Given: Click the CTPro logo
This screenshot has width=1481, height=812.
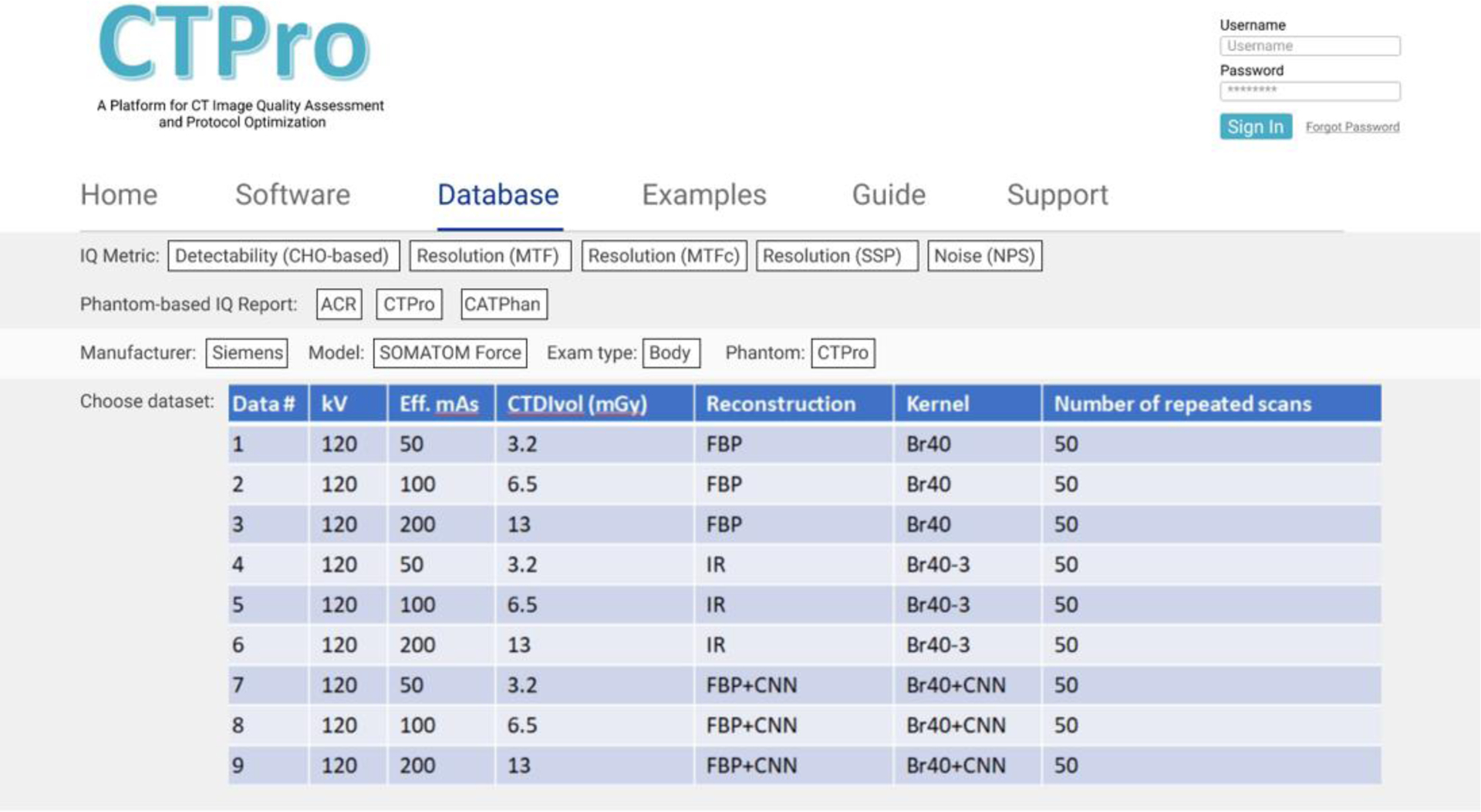Looking at the screenshot, I should 234,43.
